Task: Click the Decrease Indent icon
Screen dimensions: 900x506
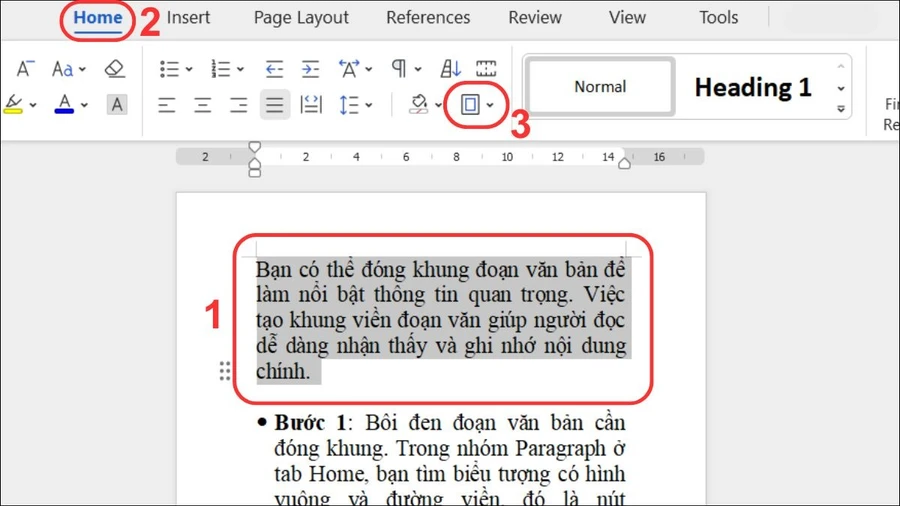Action: coord(274,69)
